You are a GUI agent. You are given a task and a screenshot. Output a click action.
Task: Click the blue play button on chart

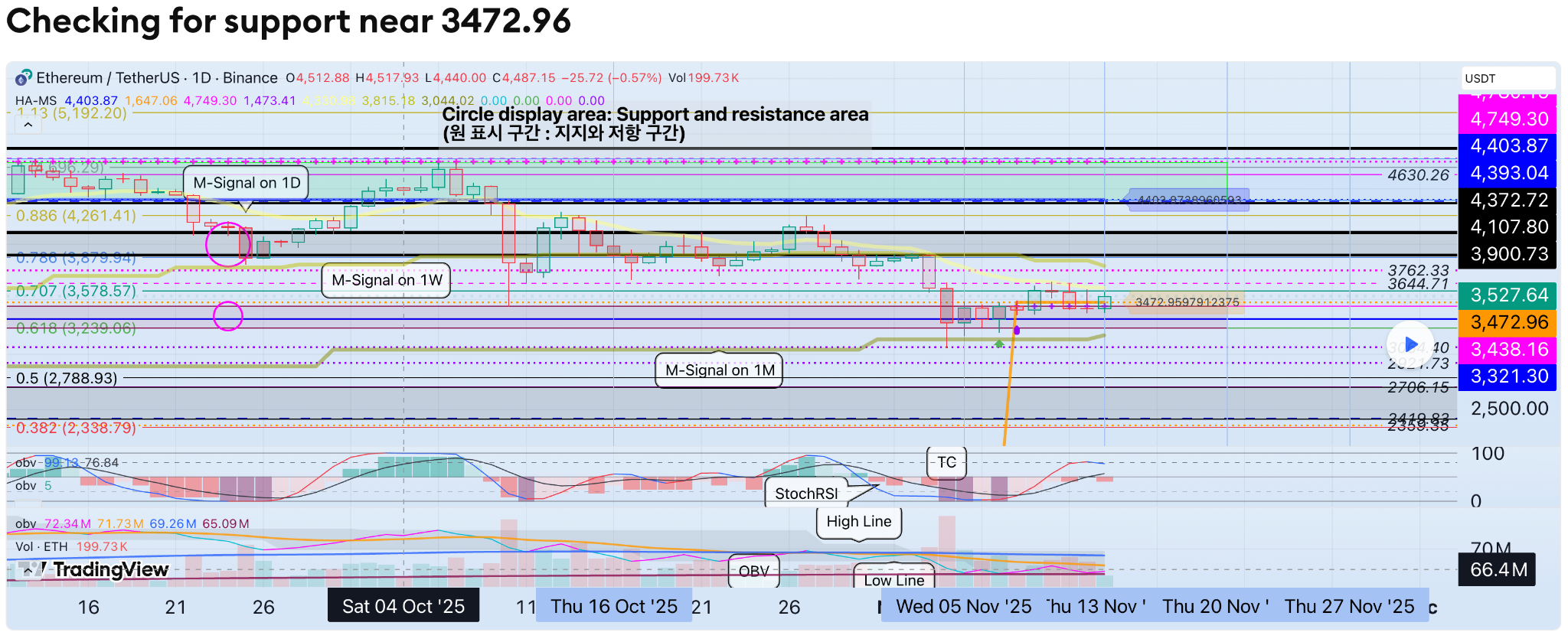(x=1410, y=344)
